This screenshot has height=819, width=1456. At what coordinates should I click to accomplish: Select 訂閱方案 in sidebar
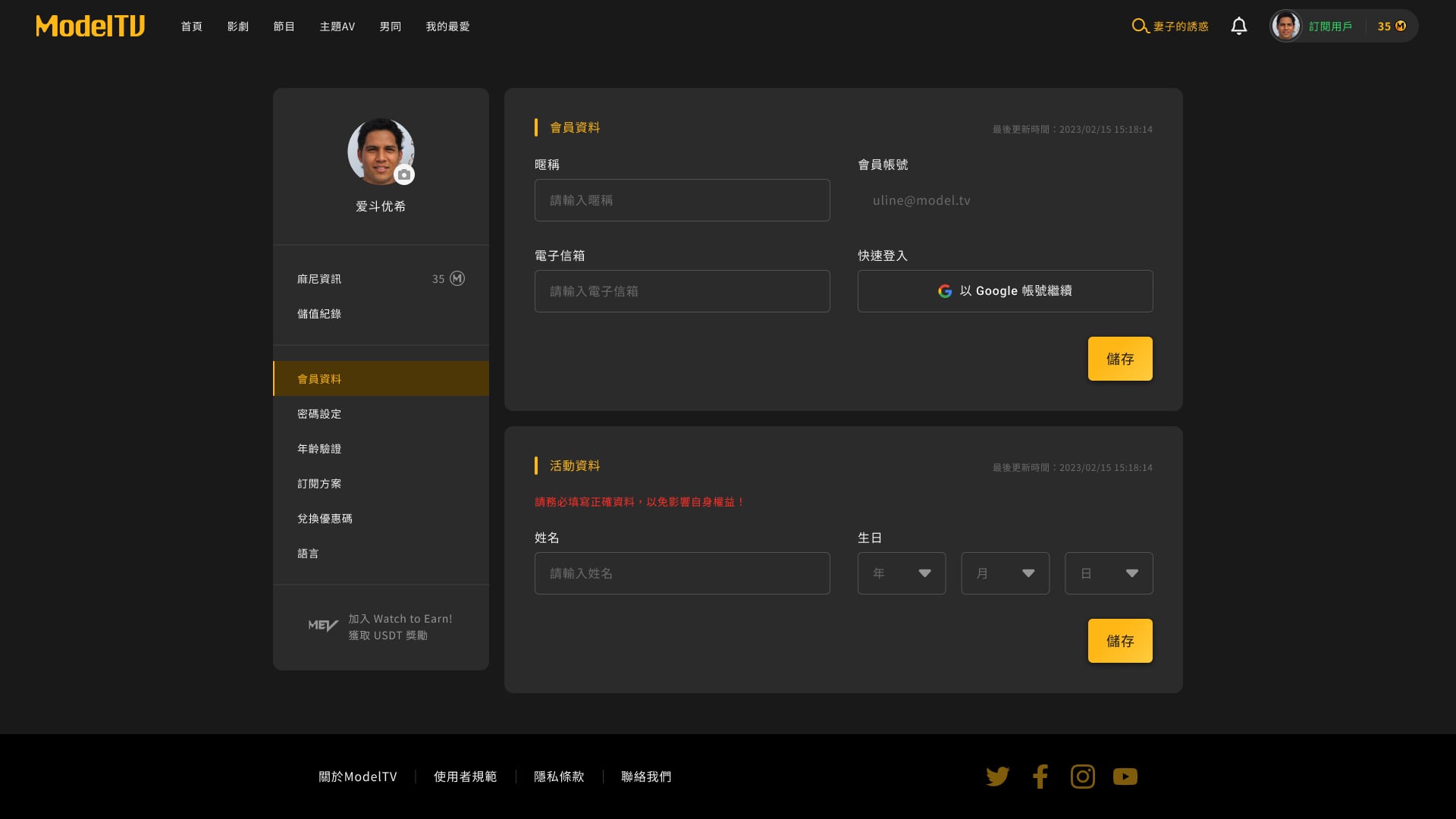point(319,484)
